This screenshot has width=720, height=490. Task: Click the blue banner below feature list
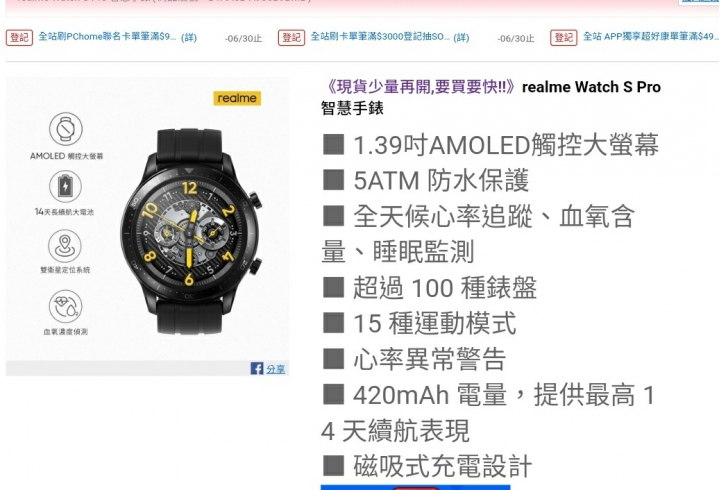[x=416, y=487]
